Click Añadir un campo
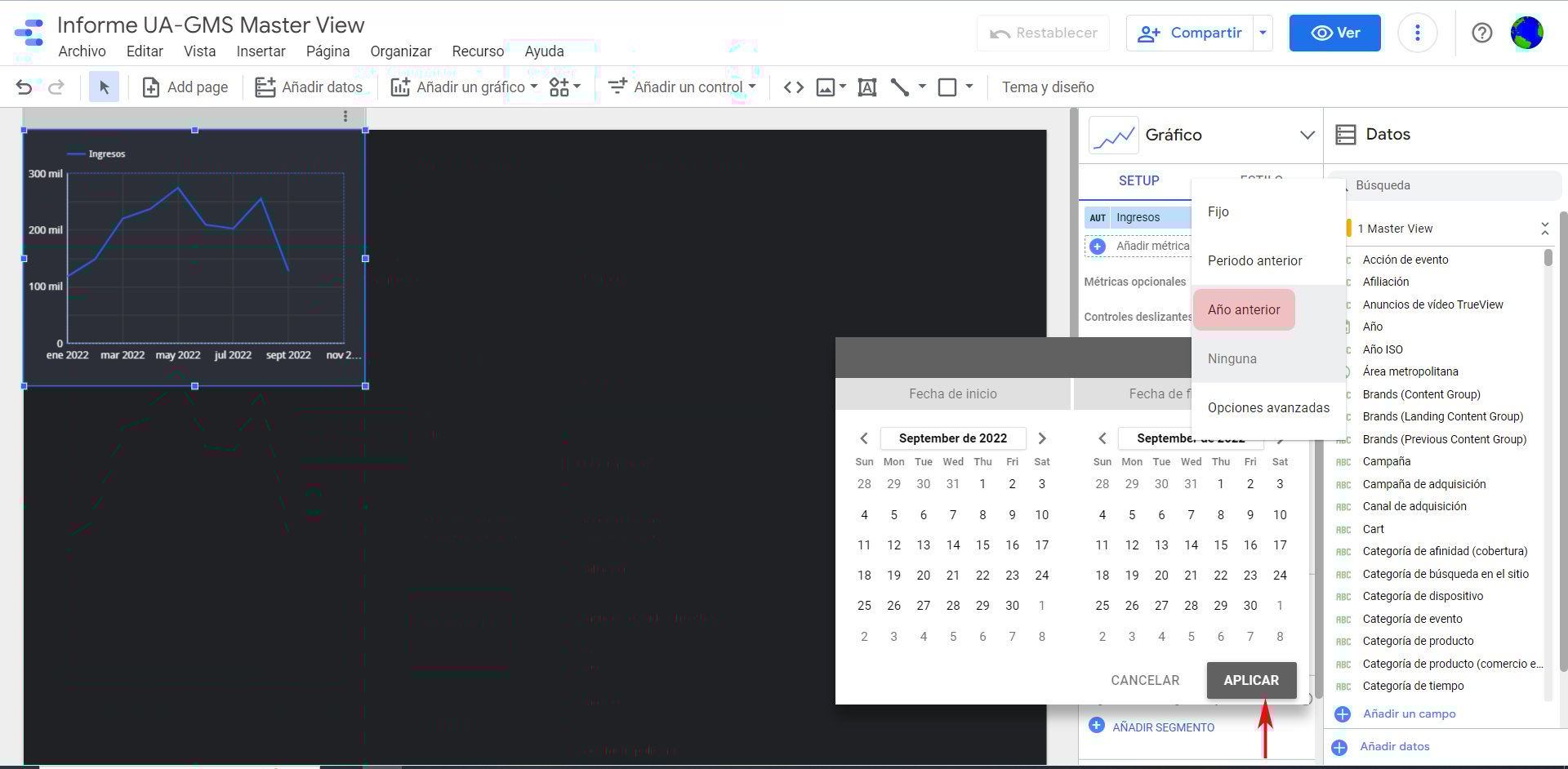The width and height of the screenshot is (1568, 769). [x=1396, y=713]
